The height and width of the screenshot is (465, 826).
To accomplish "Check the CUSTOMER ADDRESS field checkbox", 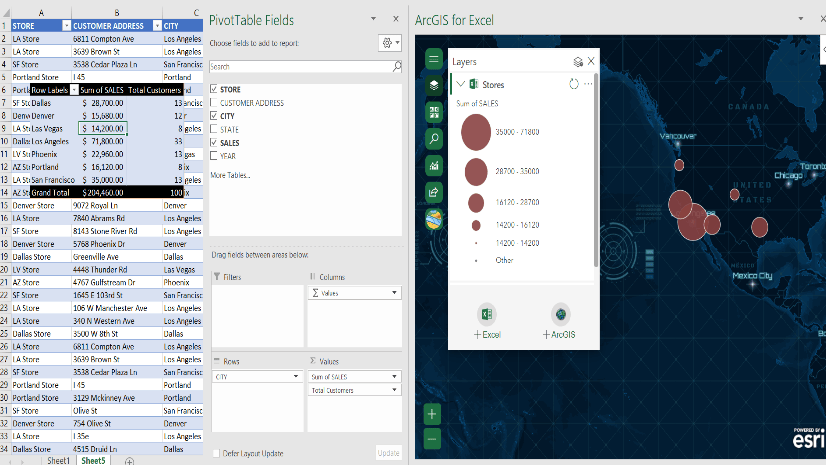I will point(213,102).
